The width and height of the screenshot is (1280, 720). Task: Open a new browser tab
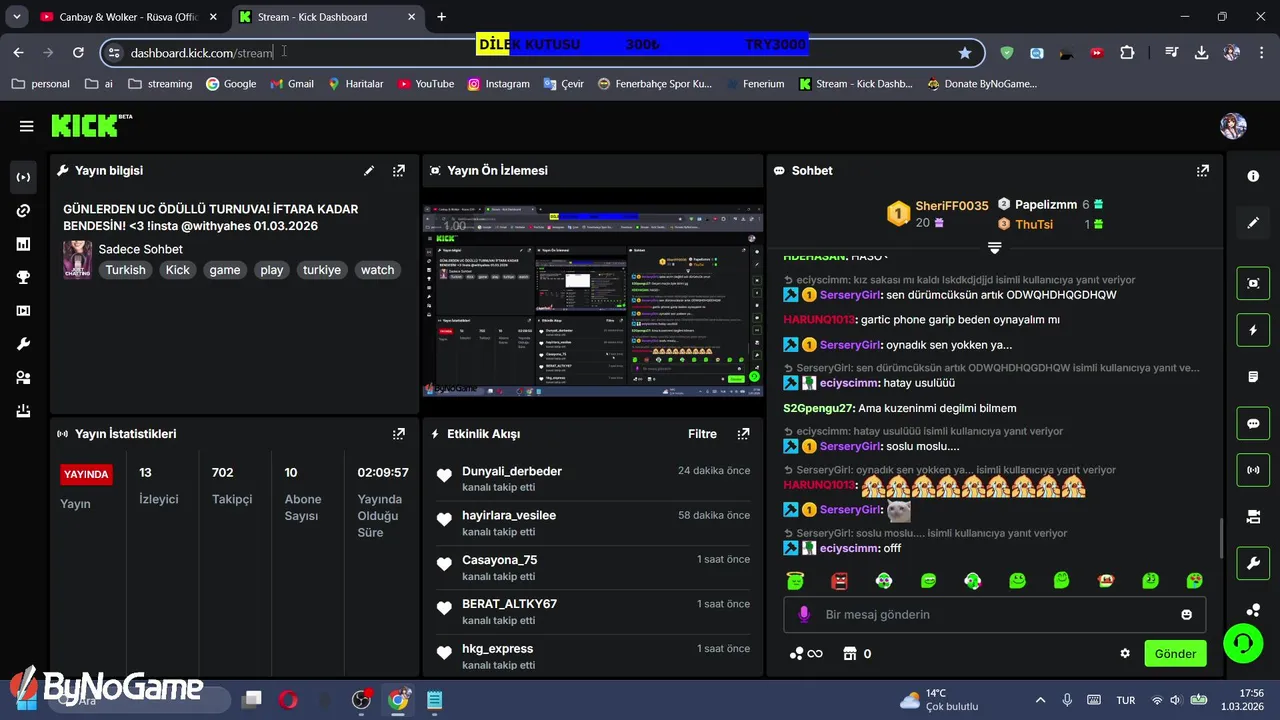pos(442,17)
